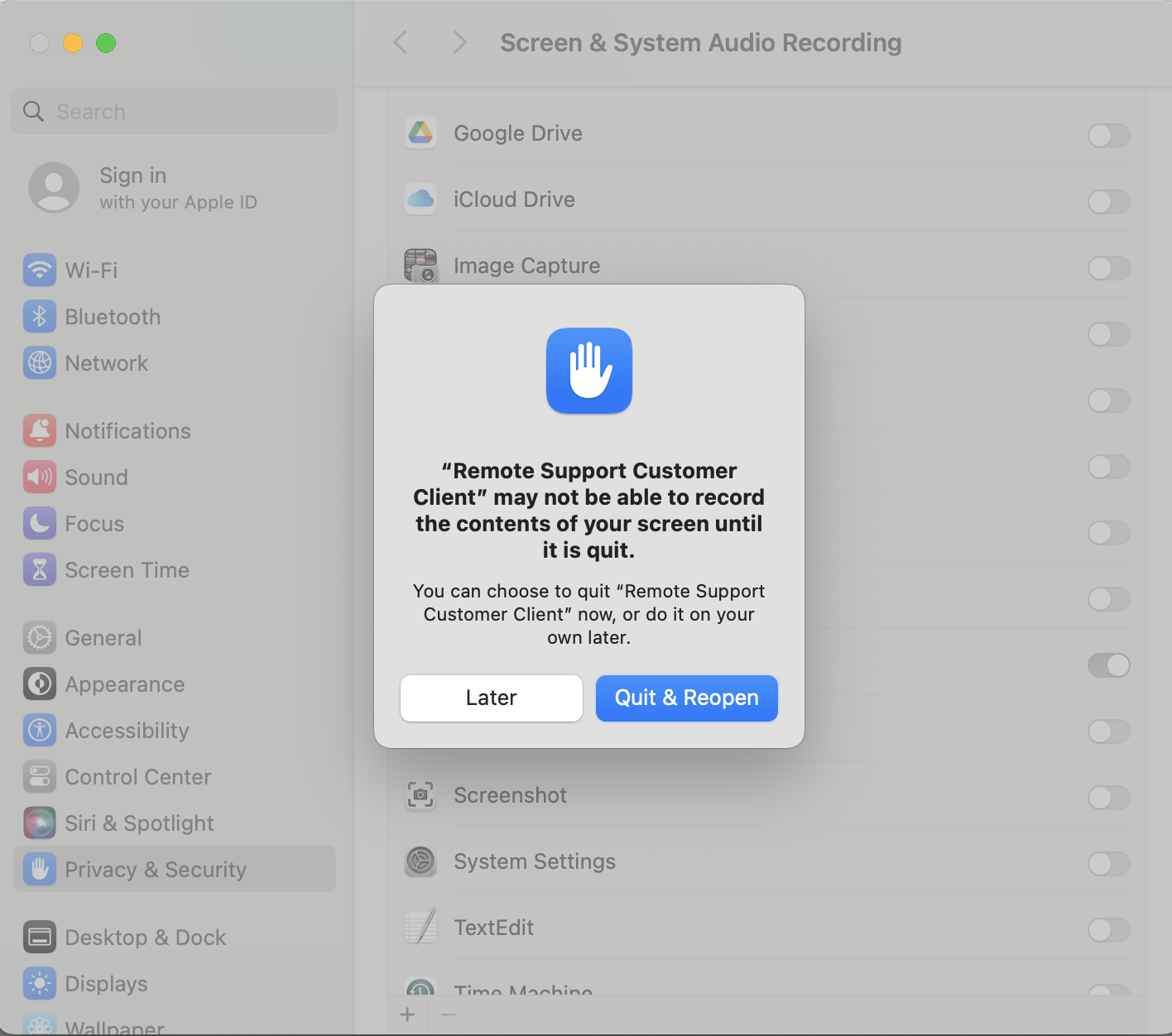Click the plus button to add app

tap(407, 1014)
